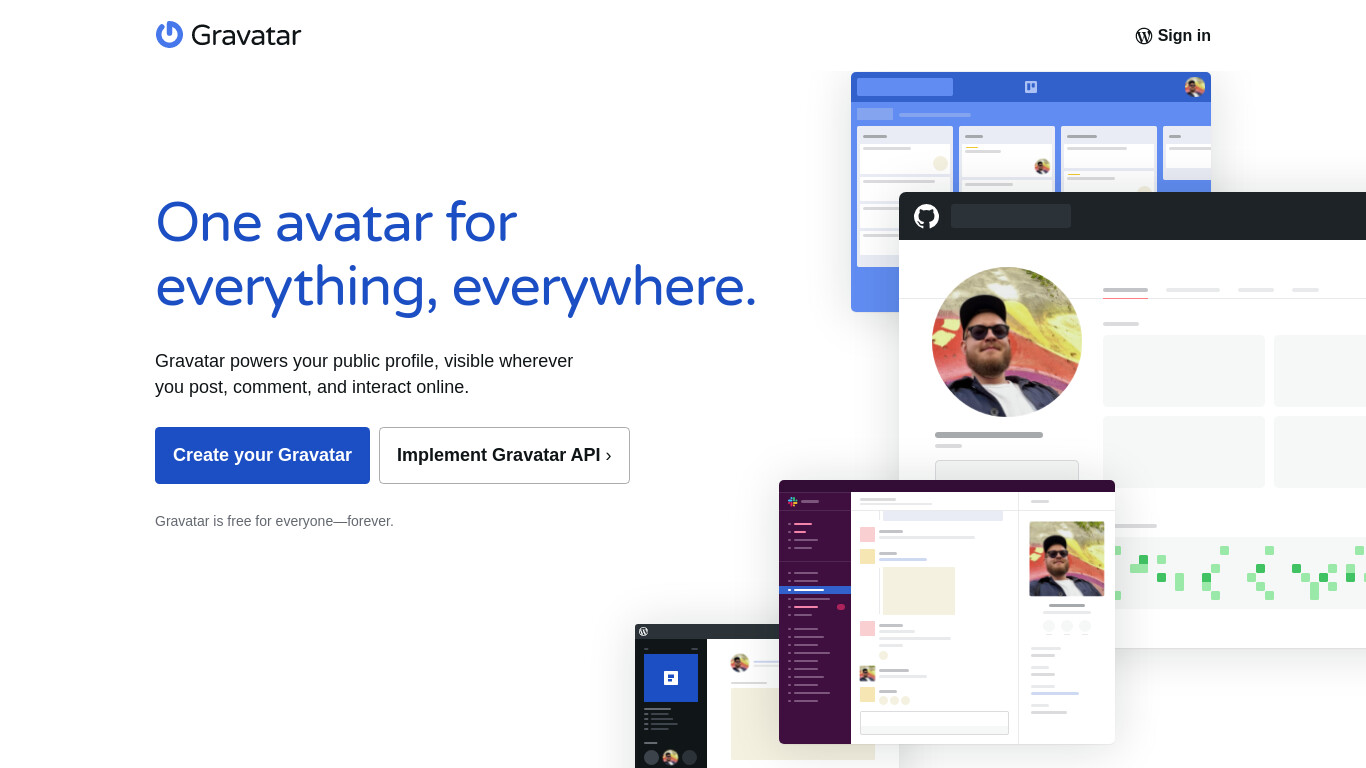Click the round avatar in the WordPress post mockup
This screenshot has height=768, width=1366.
[740, 663]
